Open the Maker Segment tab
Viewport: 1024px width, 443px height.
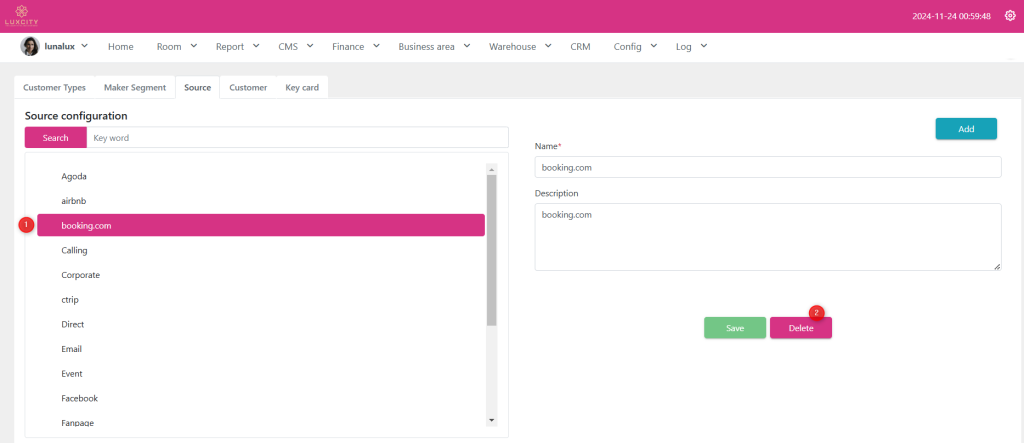point(135,88)
